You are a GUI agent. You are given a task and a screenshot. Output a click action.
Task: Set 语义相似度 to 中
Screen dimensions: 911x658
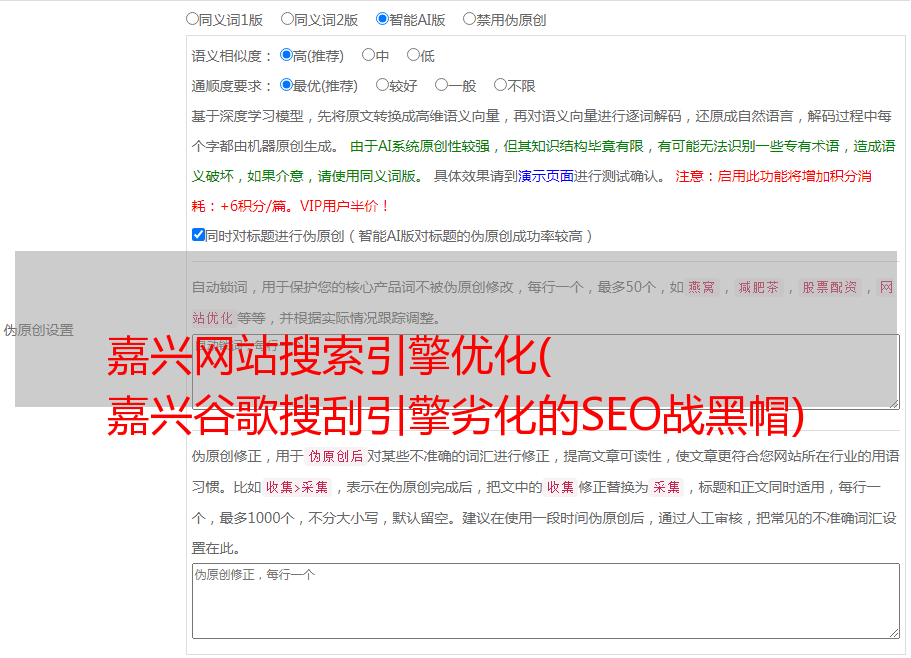368,55
